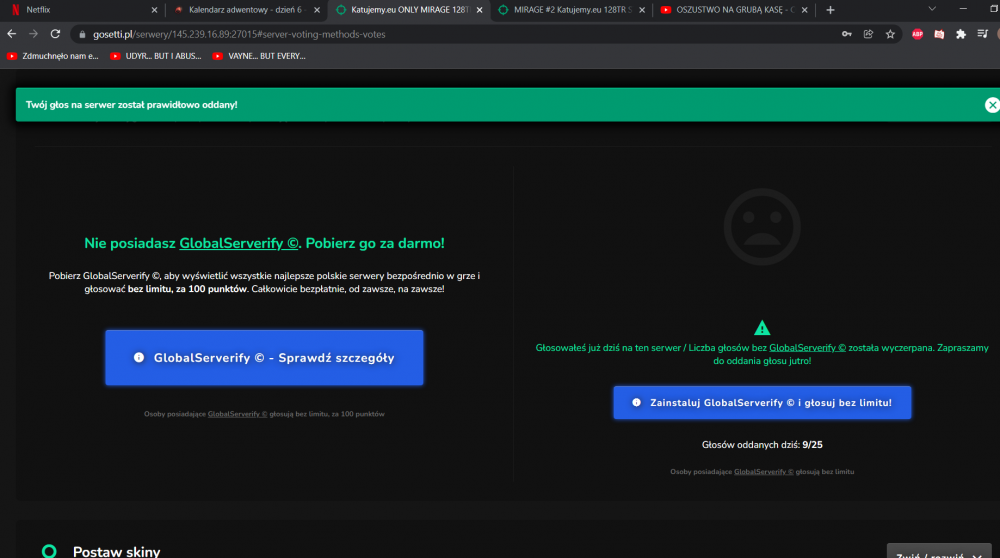
Task: Show the tab search dropdown
Action: (932, 9)
